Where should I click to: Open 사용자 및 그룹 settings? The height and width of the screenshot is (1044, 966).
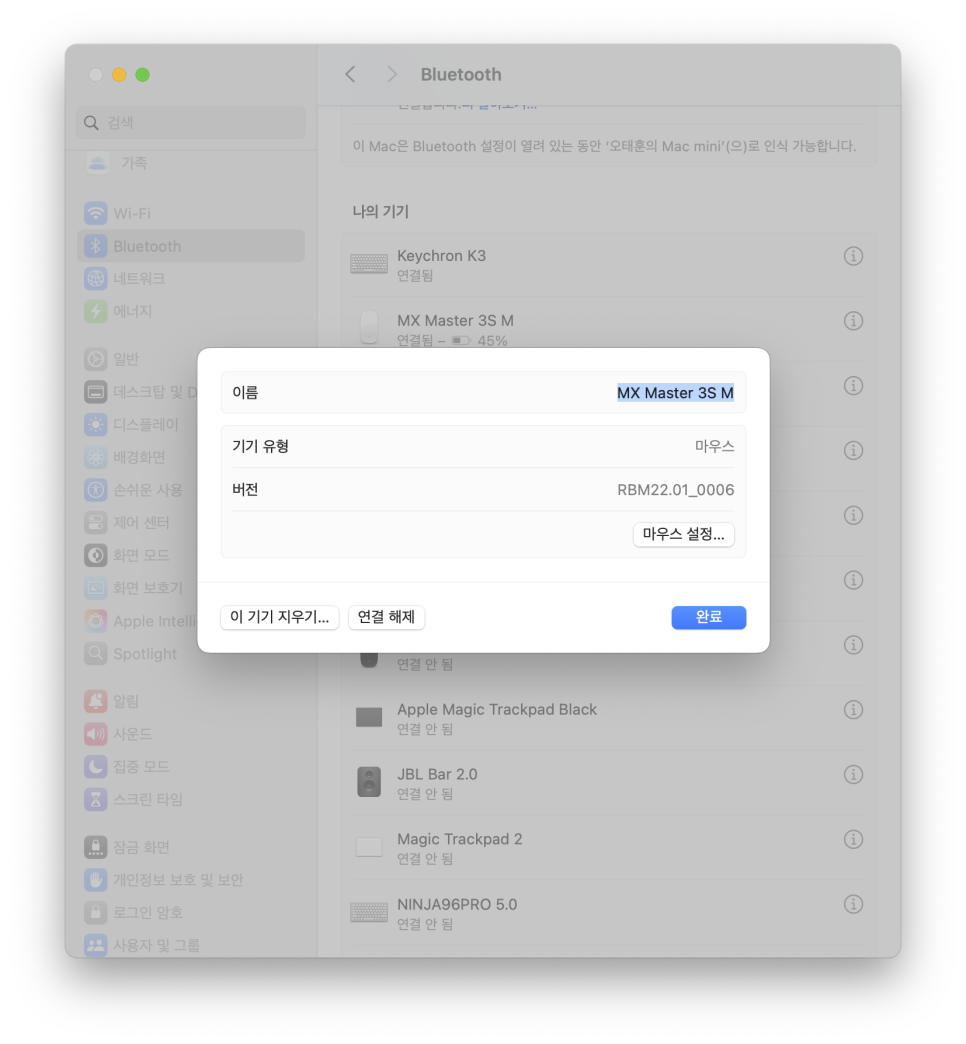[x=191, y=944]
